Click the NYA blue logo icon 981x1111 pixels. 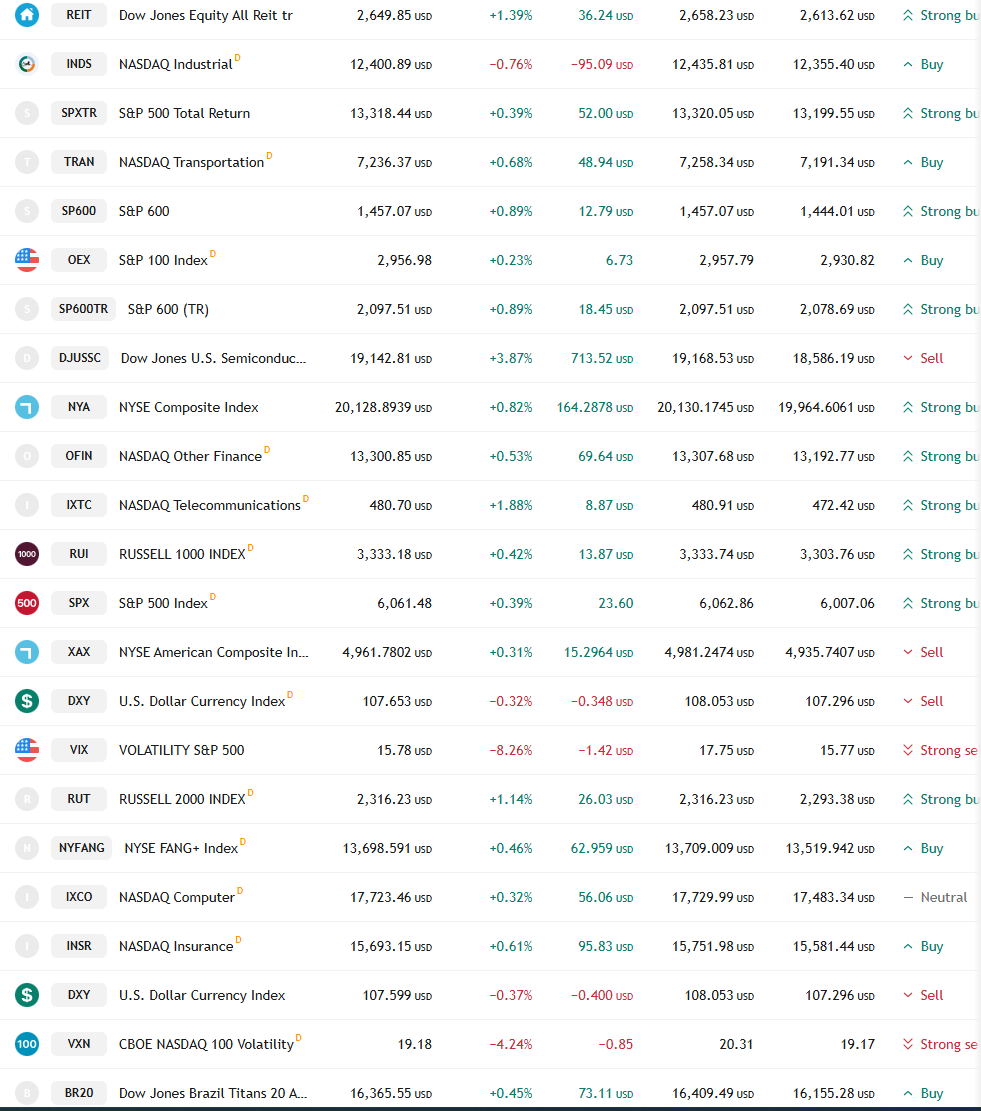pyautogui.click(x=27, y=407)
